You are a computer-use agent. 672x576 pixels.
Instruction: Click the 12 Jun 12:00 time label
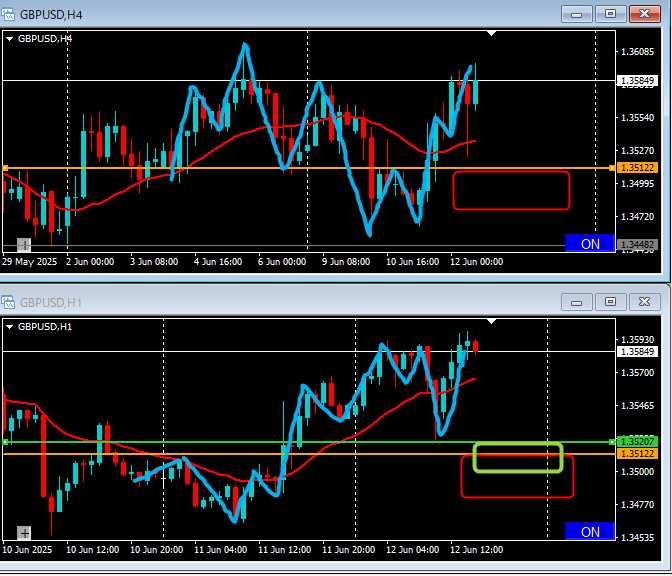pos(477,549)
